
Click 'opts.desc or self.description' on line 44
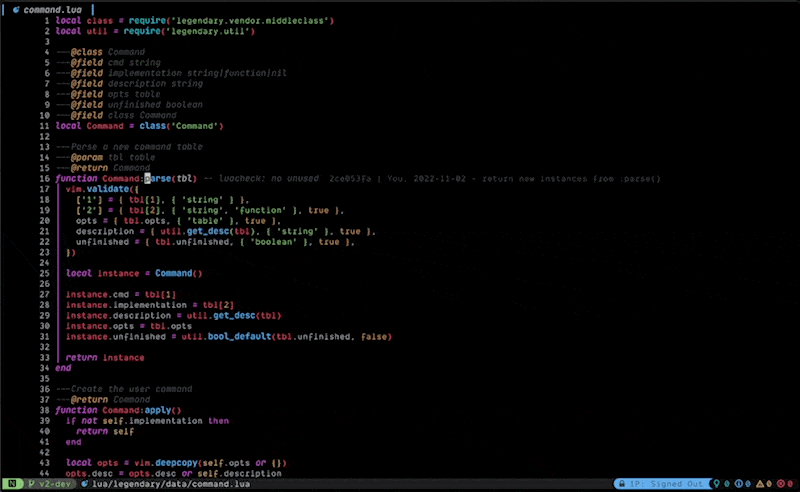click(205, 474)
